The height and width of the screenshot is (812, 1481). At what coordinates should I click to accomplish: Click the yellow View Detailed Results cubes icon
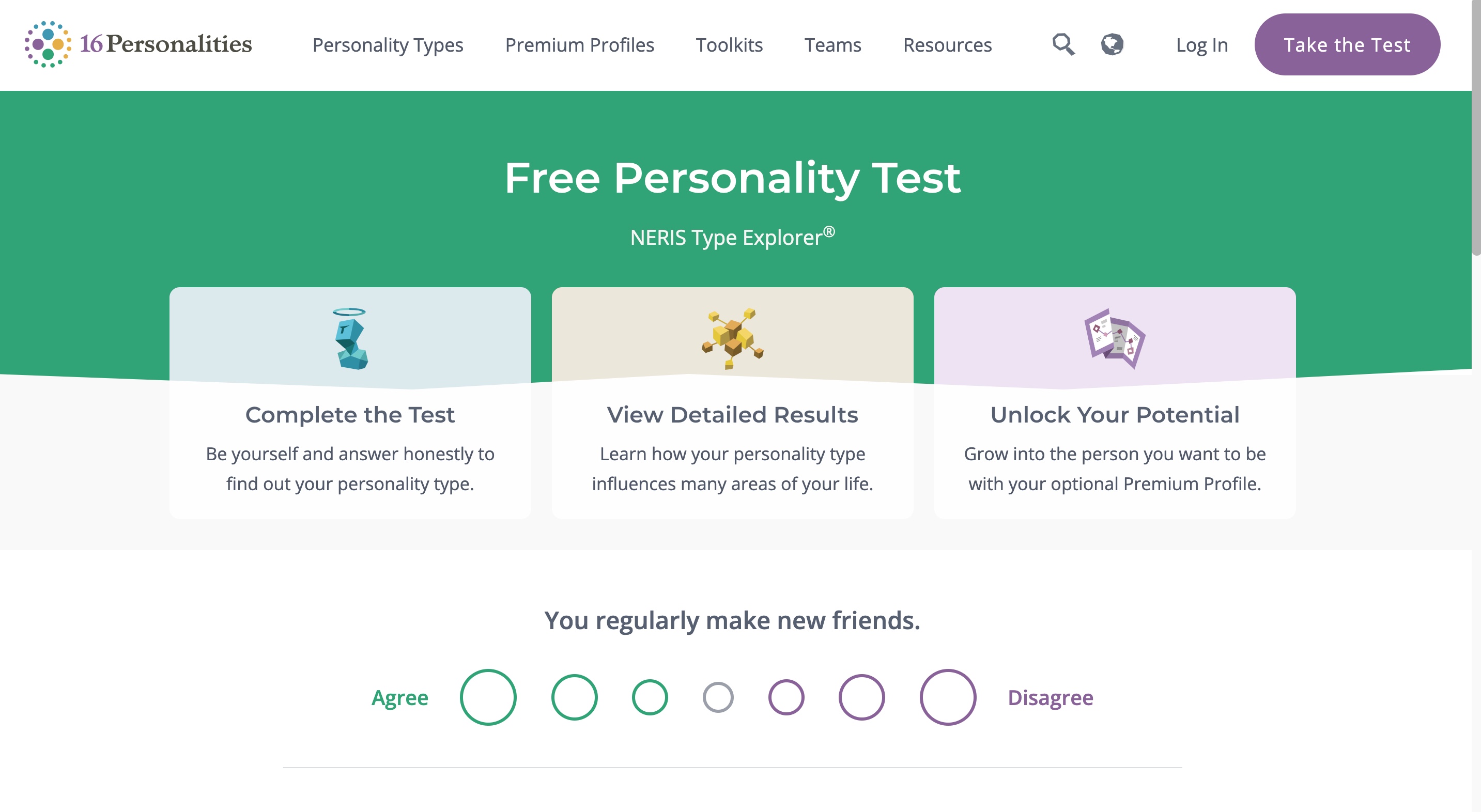pyautogui.click(x=732, y=339)
